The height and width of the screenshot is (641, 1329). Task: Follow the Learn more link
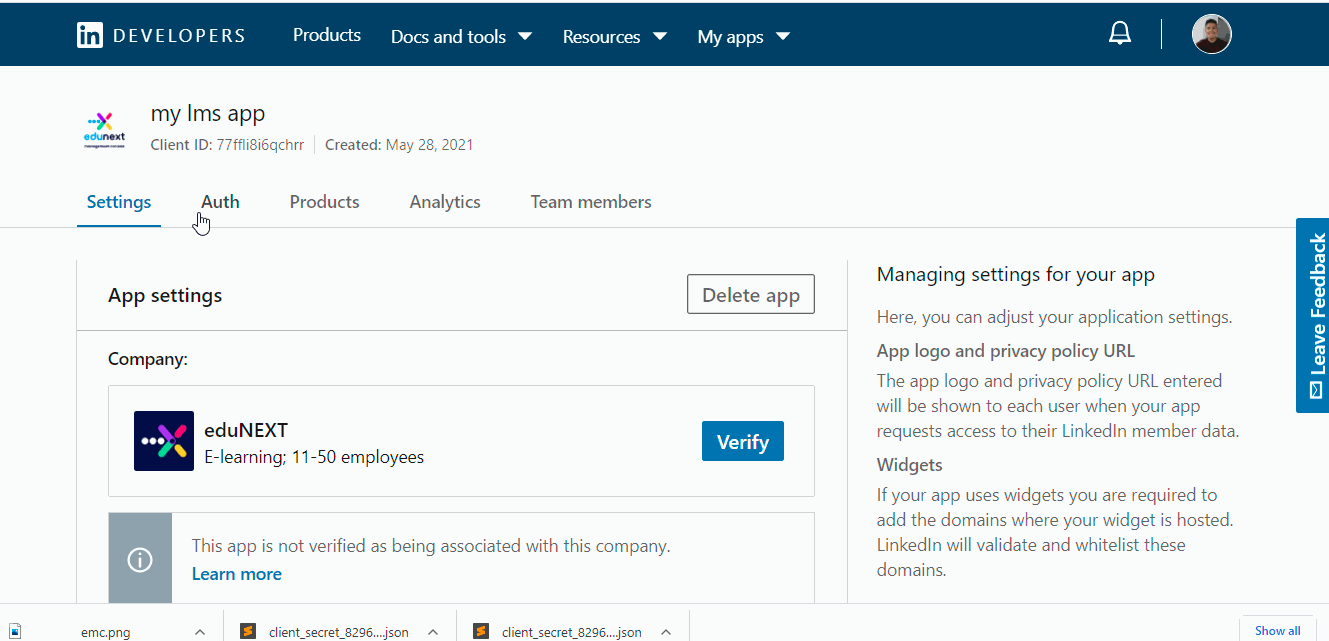click(237, 574)
